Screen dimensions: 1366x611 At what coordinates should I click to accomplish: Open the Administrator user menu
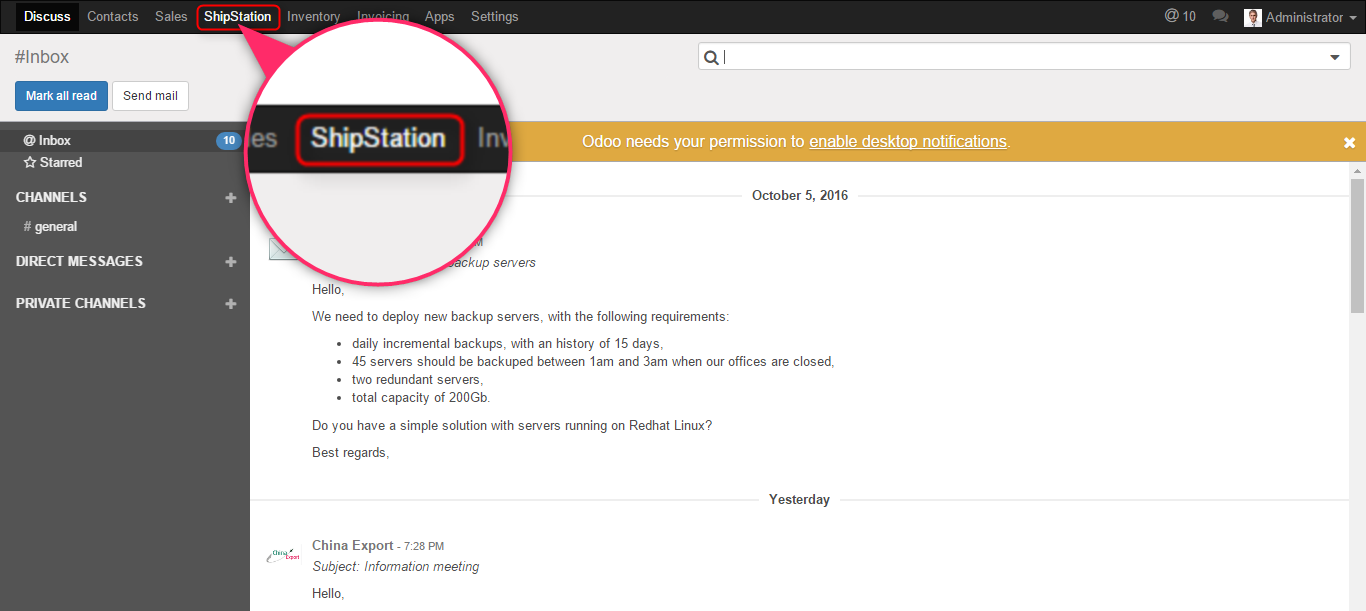(x=1296, y=17)
